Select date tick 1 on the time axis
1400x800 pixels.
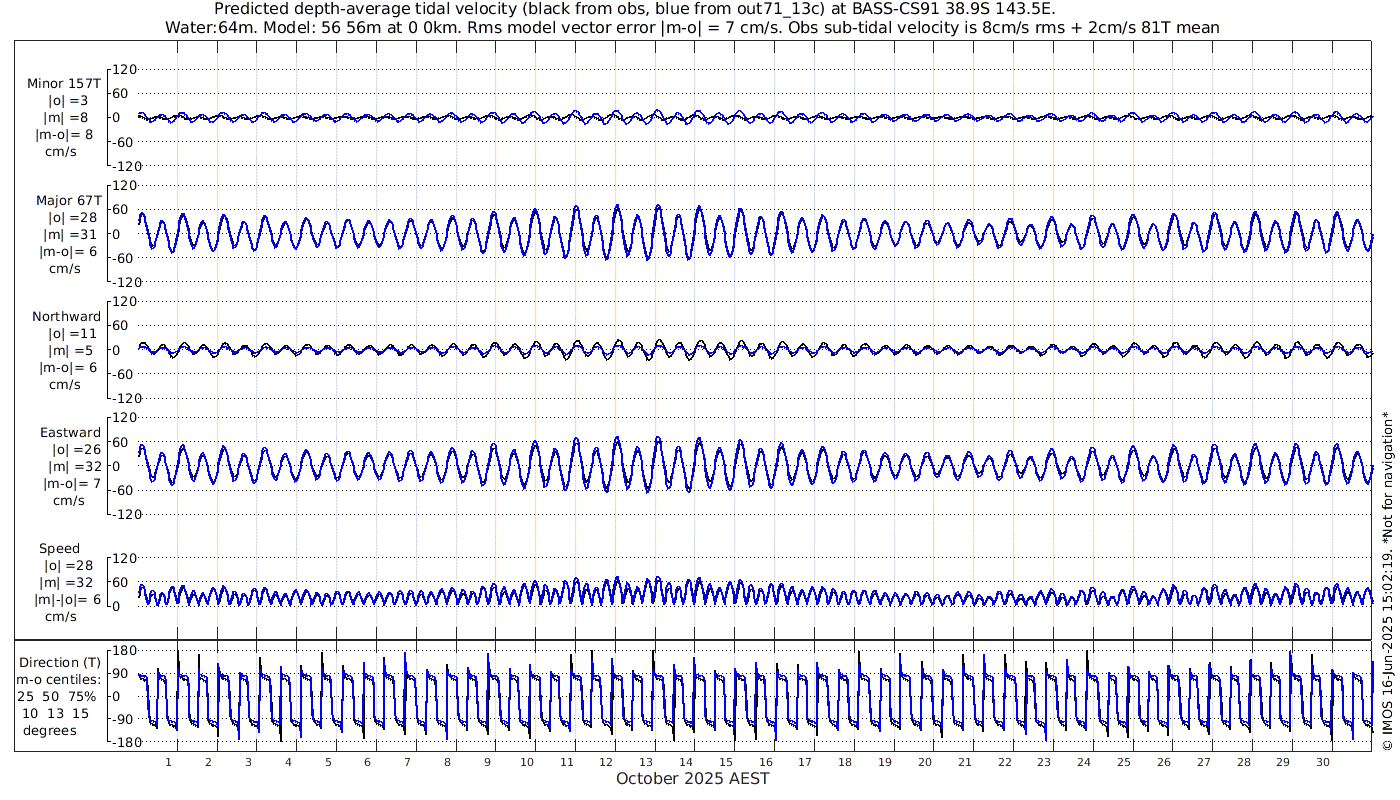169,762
